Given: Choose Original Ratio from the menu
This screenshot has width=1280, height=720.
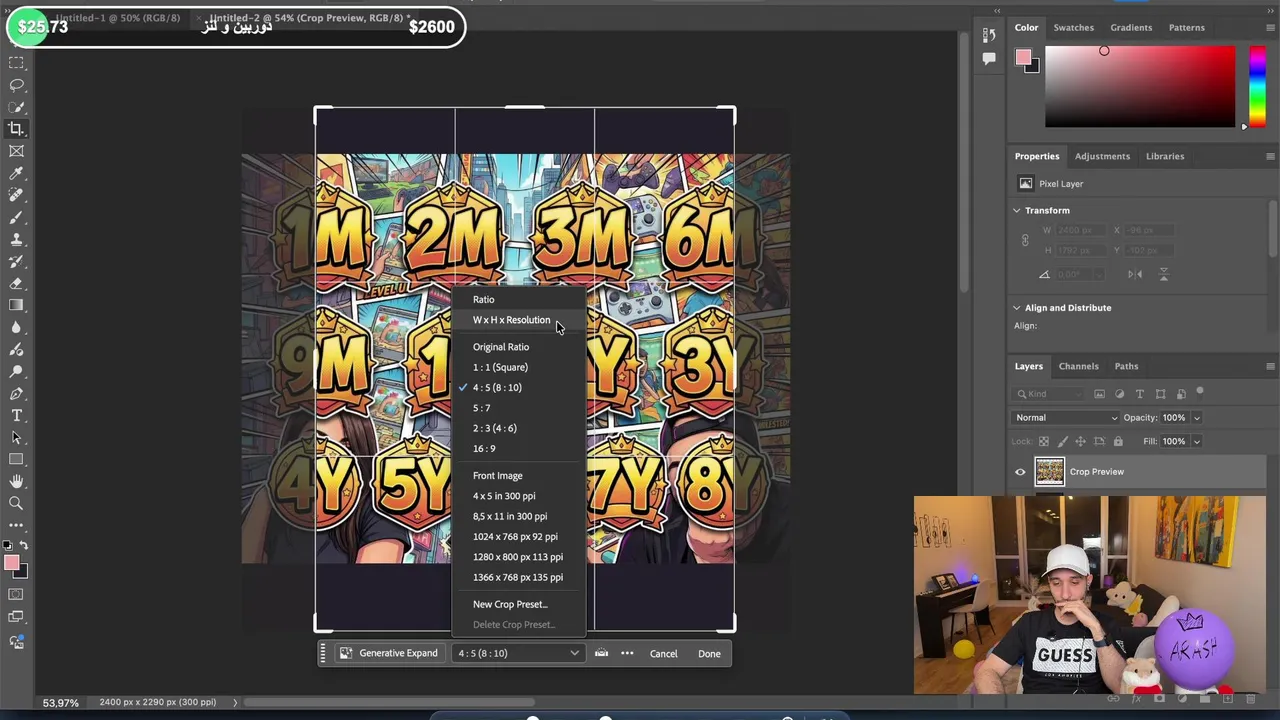Looking at the screenshot, I should (x=501, y=347).
